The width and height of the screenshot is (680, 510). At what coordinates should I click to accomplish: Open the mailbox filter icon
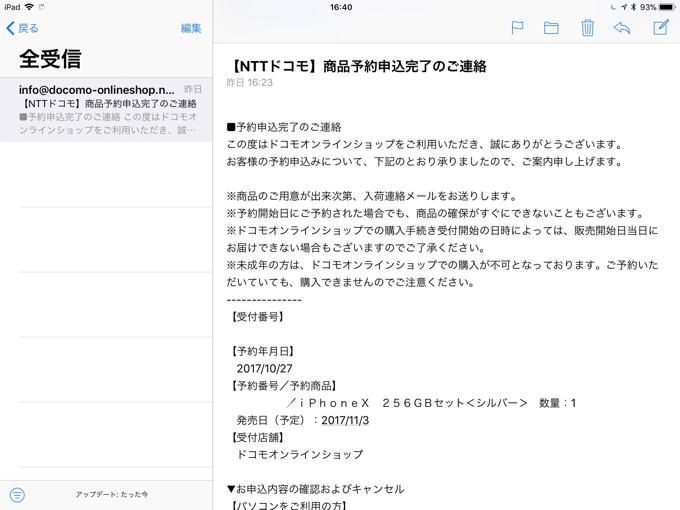[x=17, y=494]
